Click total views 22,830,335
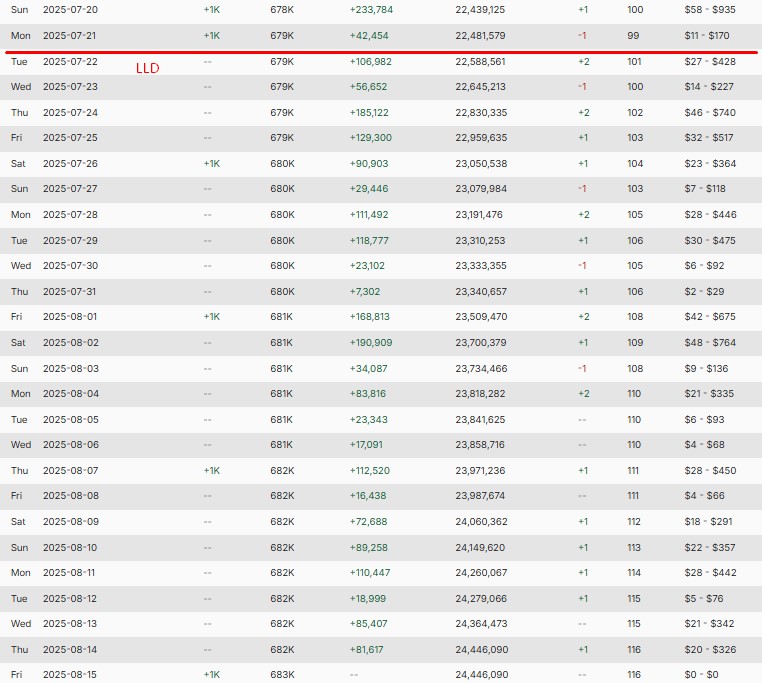This screenshot has width=762, height=683. [x=481, y=113]
